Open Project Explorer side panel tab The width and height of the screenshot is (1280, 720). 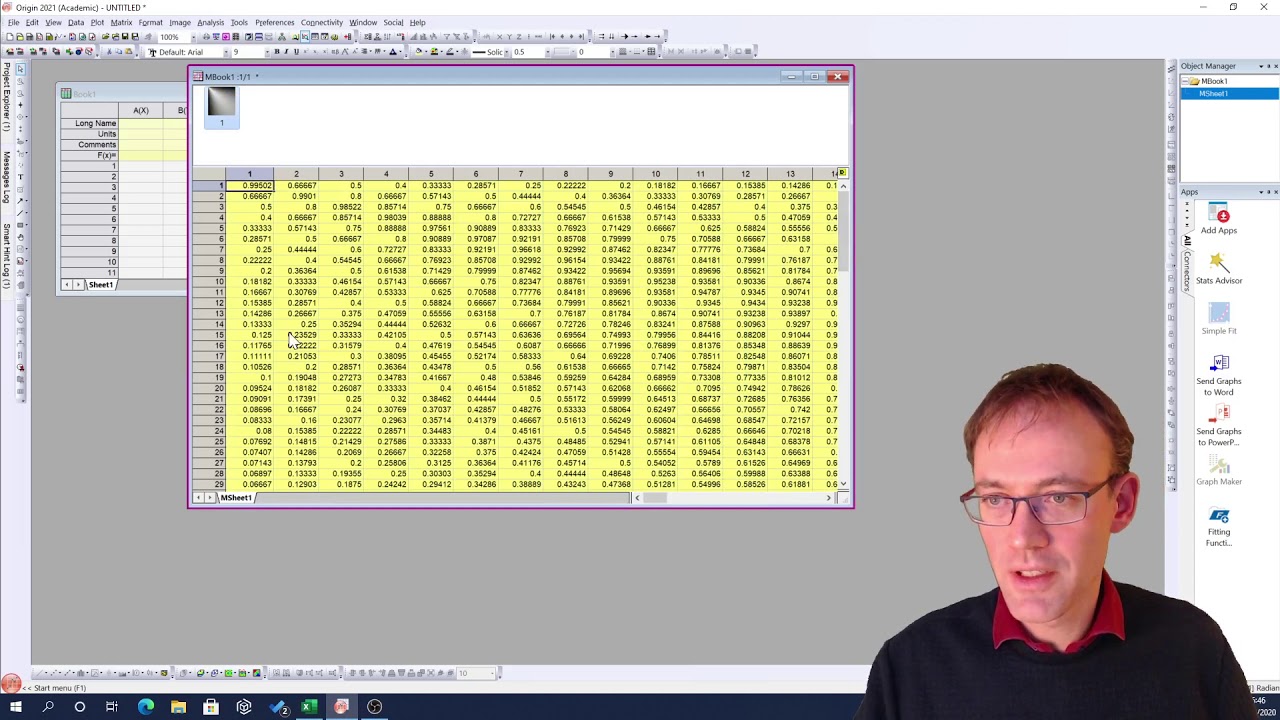6,97
